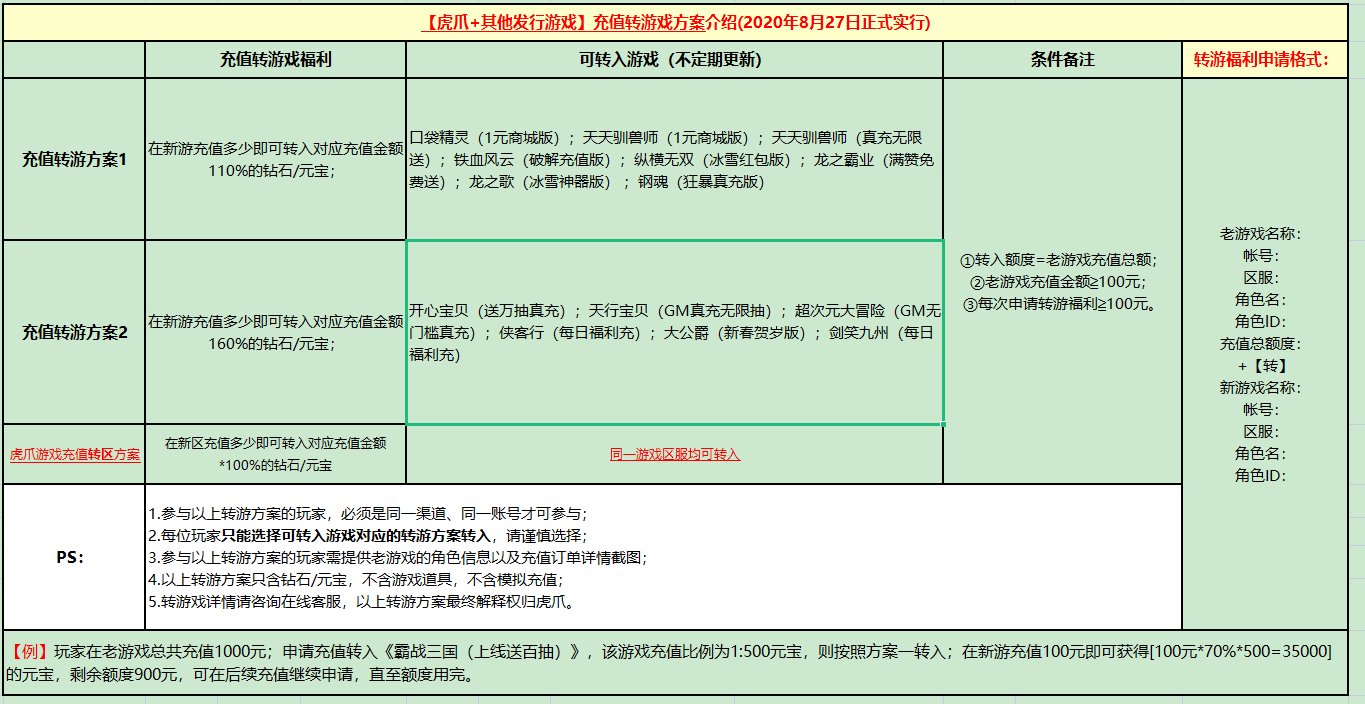
Task: Select the games cell starting with 口袋精灵
Action: point(674,159)
